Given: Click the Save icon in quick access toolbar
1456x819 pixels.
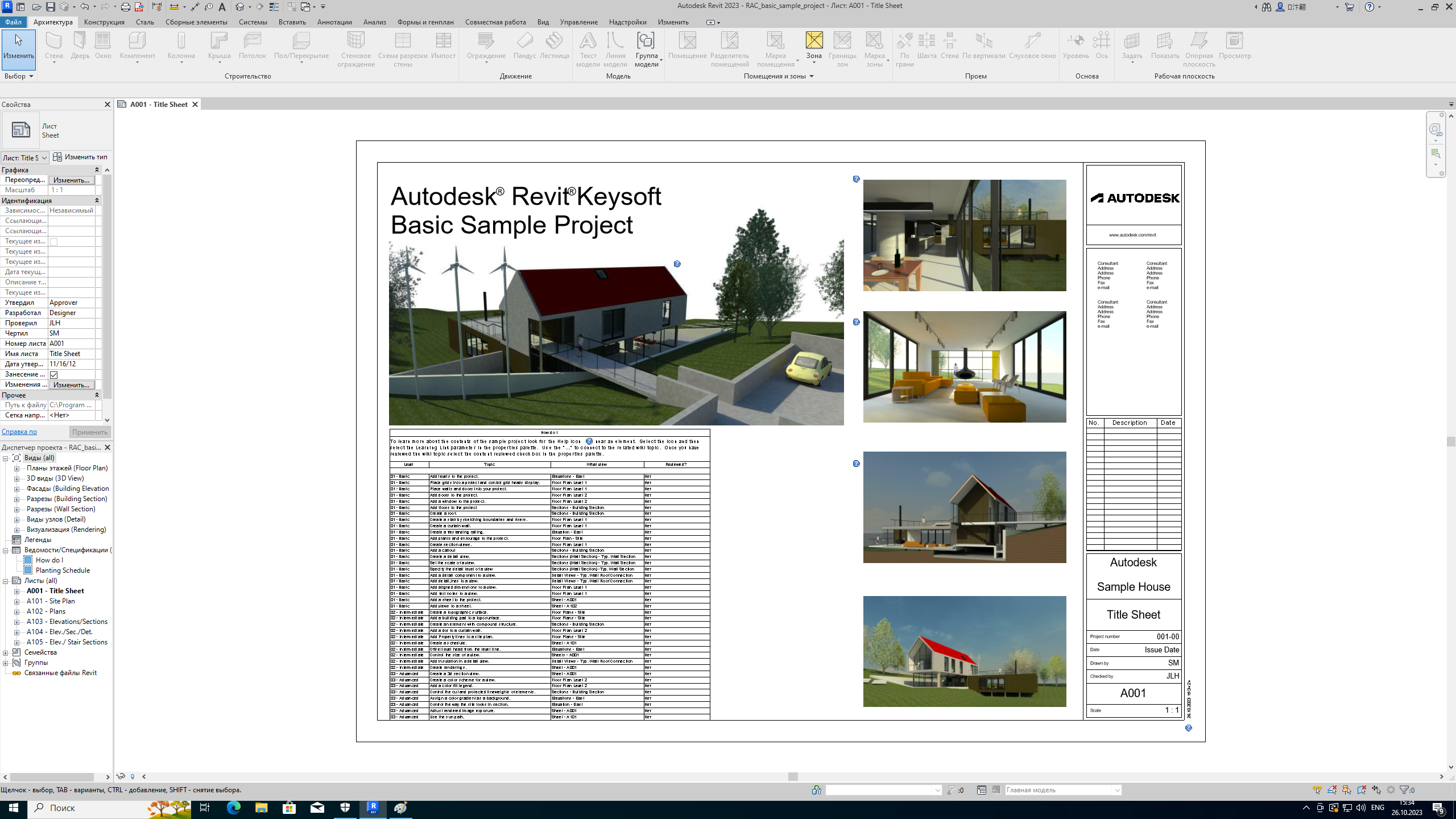Looking at the screenshot, I should 51,7.
